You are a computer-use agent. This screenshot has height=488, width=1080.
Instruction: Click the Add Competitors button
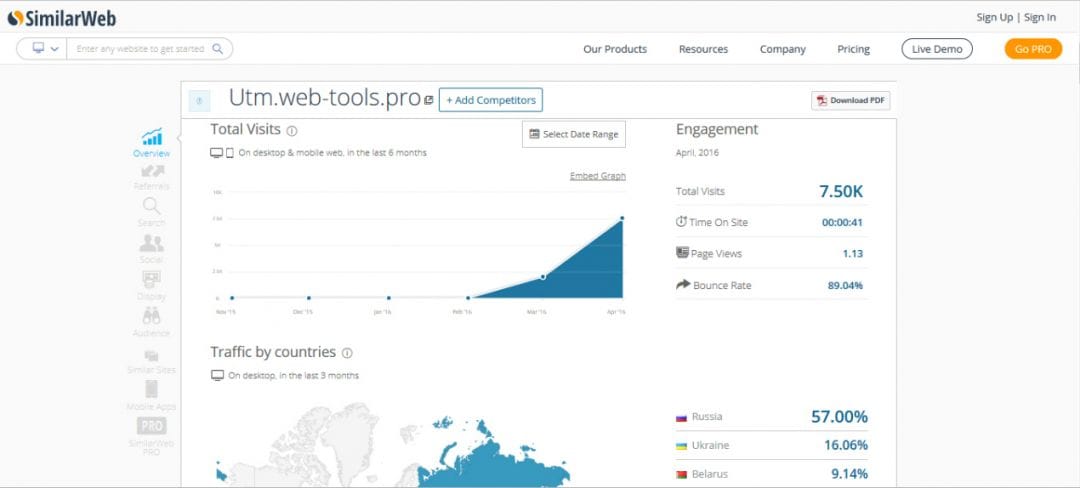click(490, 100)
